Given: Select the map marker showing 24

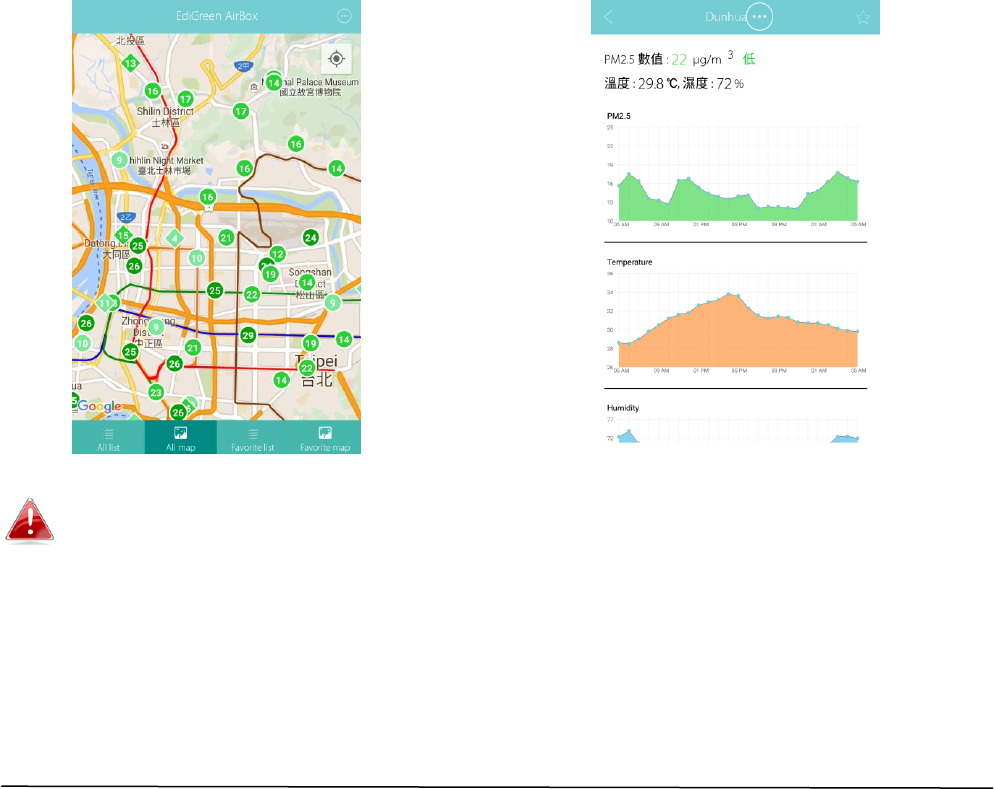Looking at the screenshot, I should click(x=310, y=238).
